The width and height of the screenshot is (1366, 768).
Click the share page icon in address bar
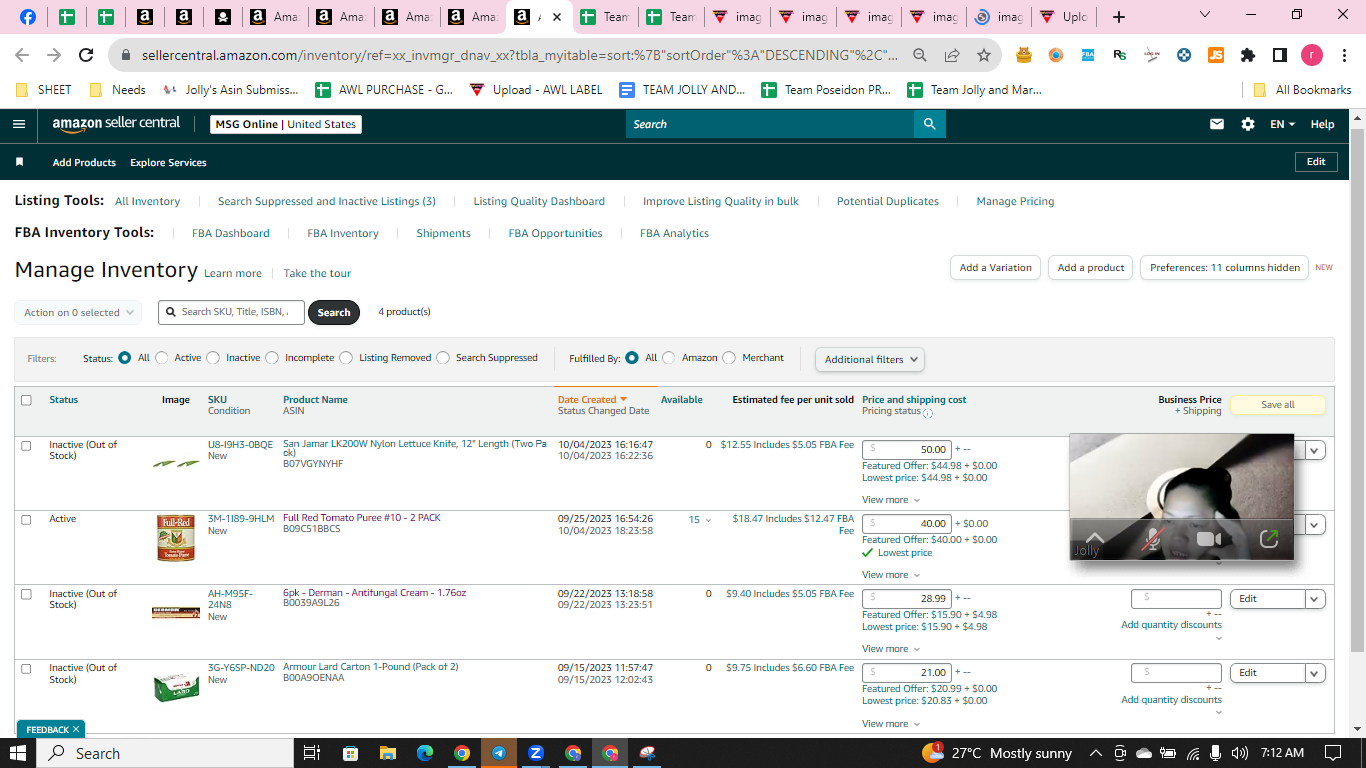coord(952,55)
